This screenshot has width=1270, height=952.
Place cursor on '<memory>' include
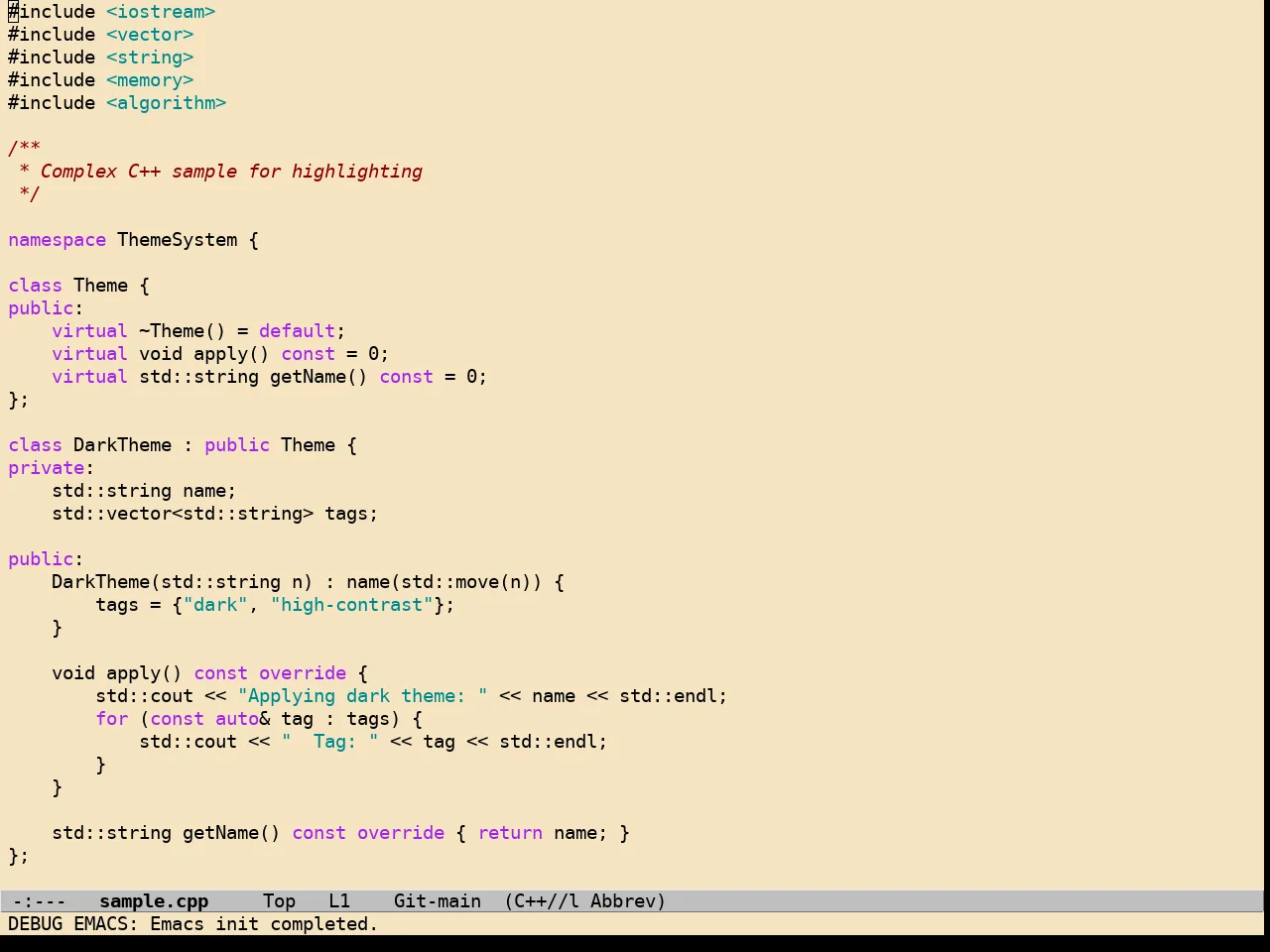point(150,80)
